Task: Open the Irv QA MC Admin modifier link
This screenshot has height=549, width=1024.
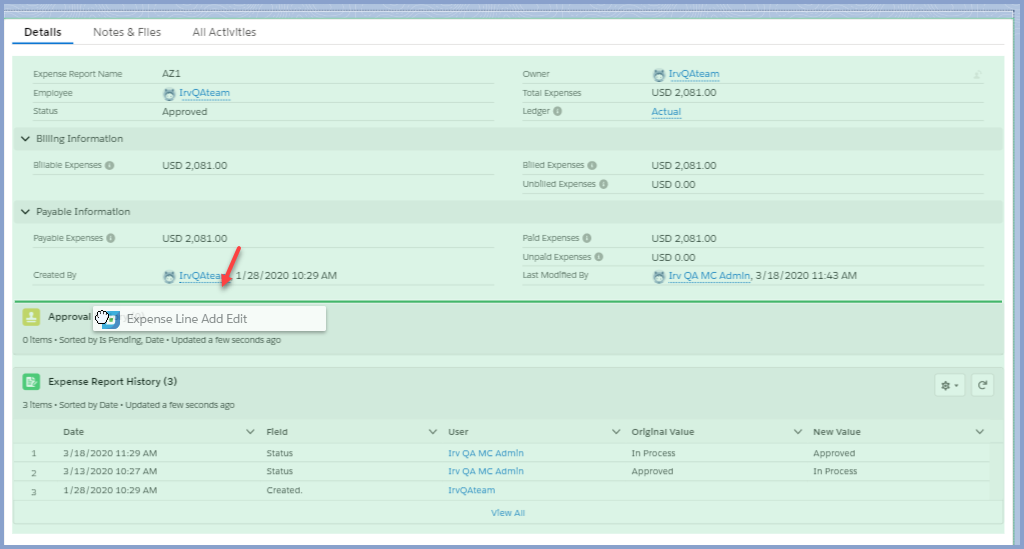Action: pos(709,275)
